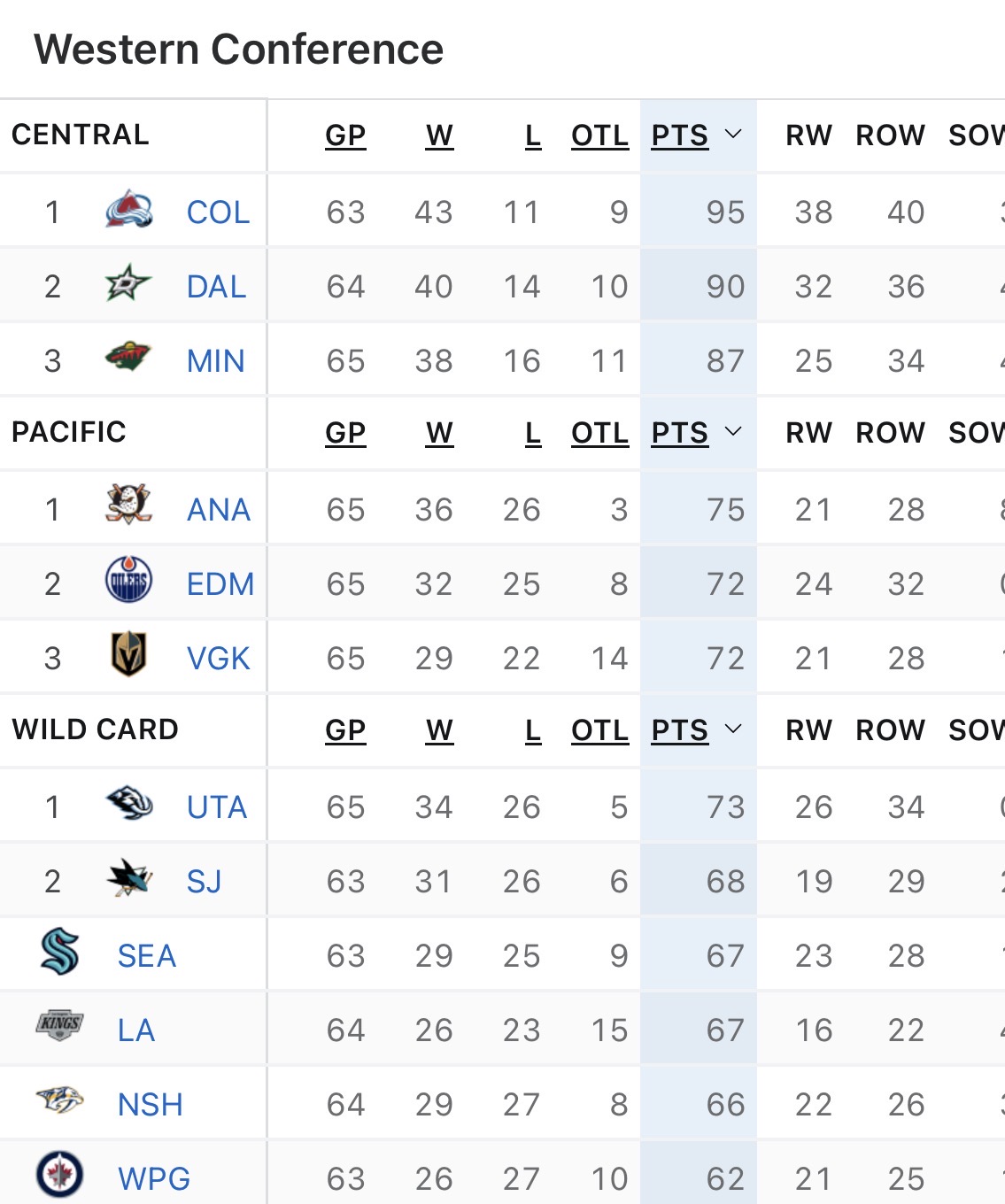Select the Los Angeles Kings logo
Image resolution: width=1005 pixels, height=1204 pixels.
tap(60, 1025)
